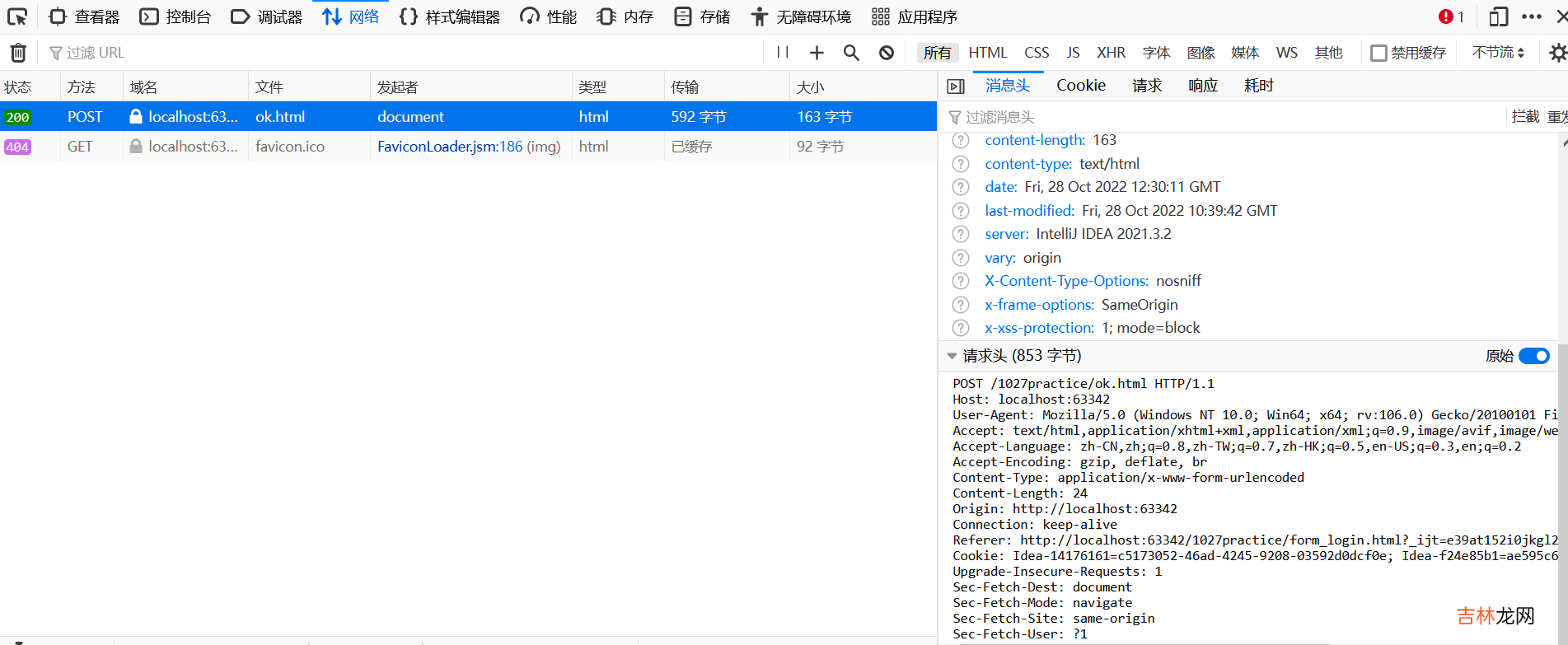The image size is (1568, 645).
Task: Focus the 过滤 URL filter field
Action: (x=404, y=53)
